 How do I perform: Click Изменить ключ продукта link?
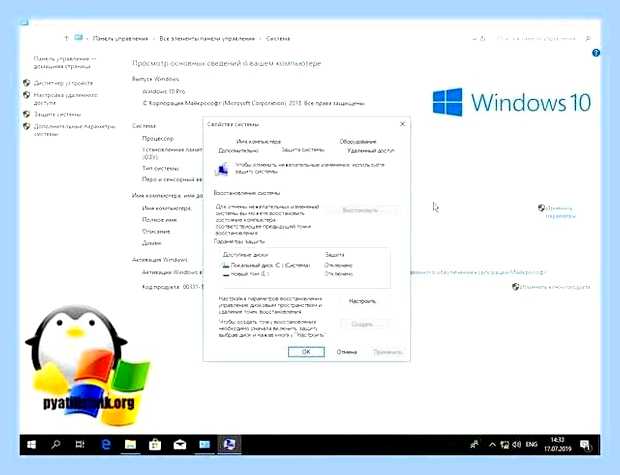(555, 287)
